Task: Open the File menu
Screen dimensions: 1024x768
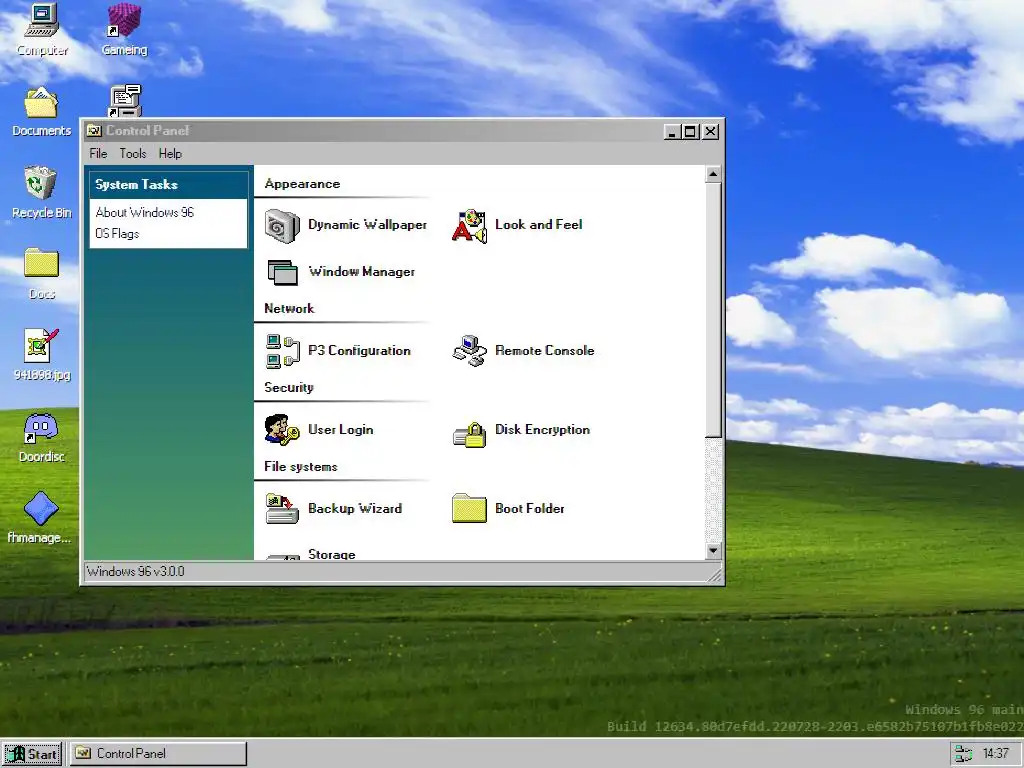Action: pyautogui.click(x=98, y=153)
